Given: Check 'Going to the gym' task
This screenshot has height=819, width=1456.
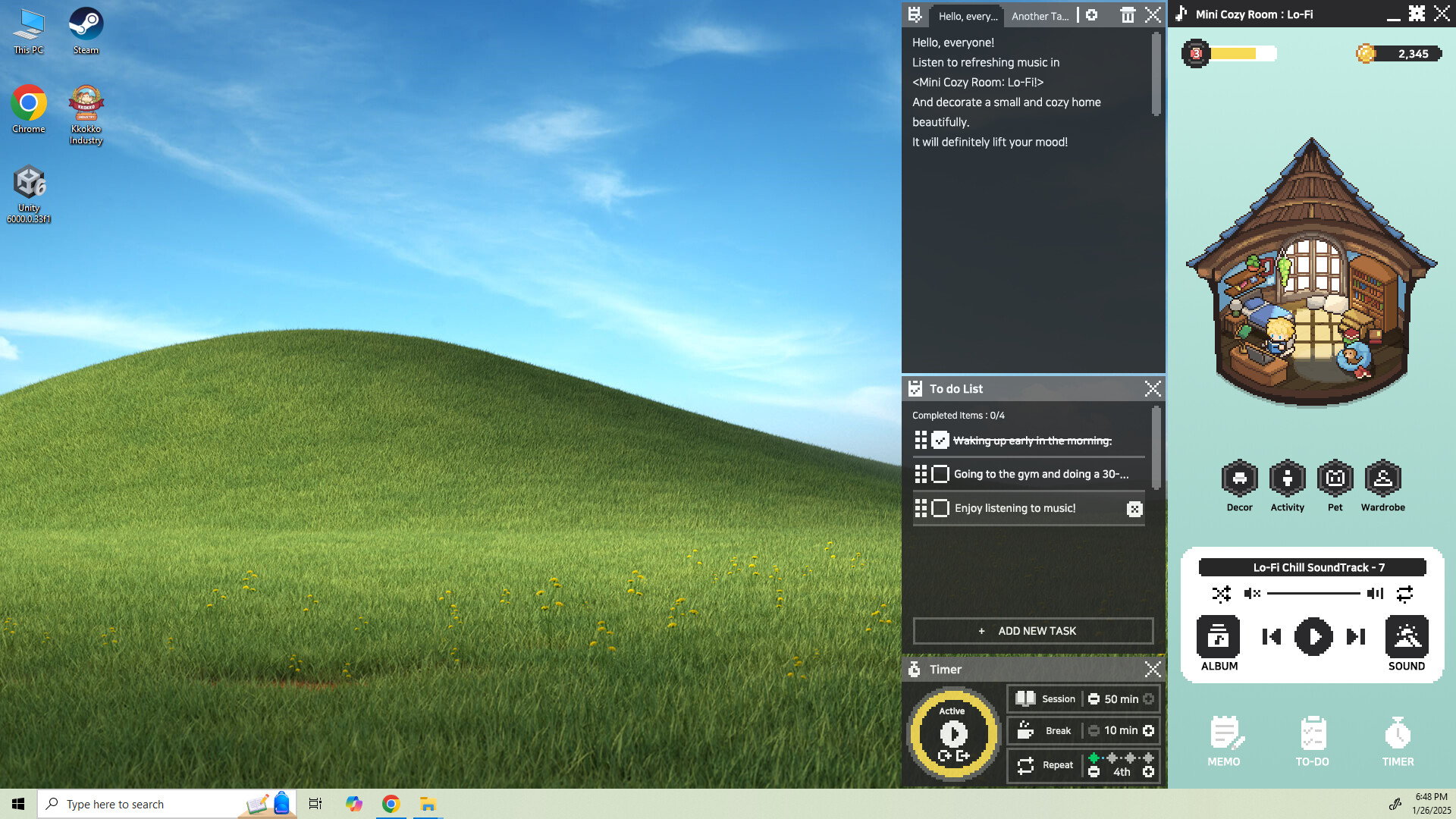Looking at the screenshot, I should click(x=940, y=474).
